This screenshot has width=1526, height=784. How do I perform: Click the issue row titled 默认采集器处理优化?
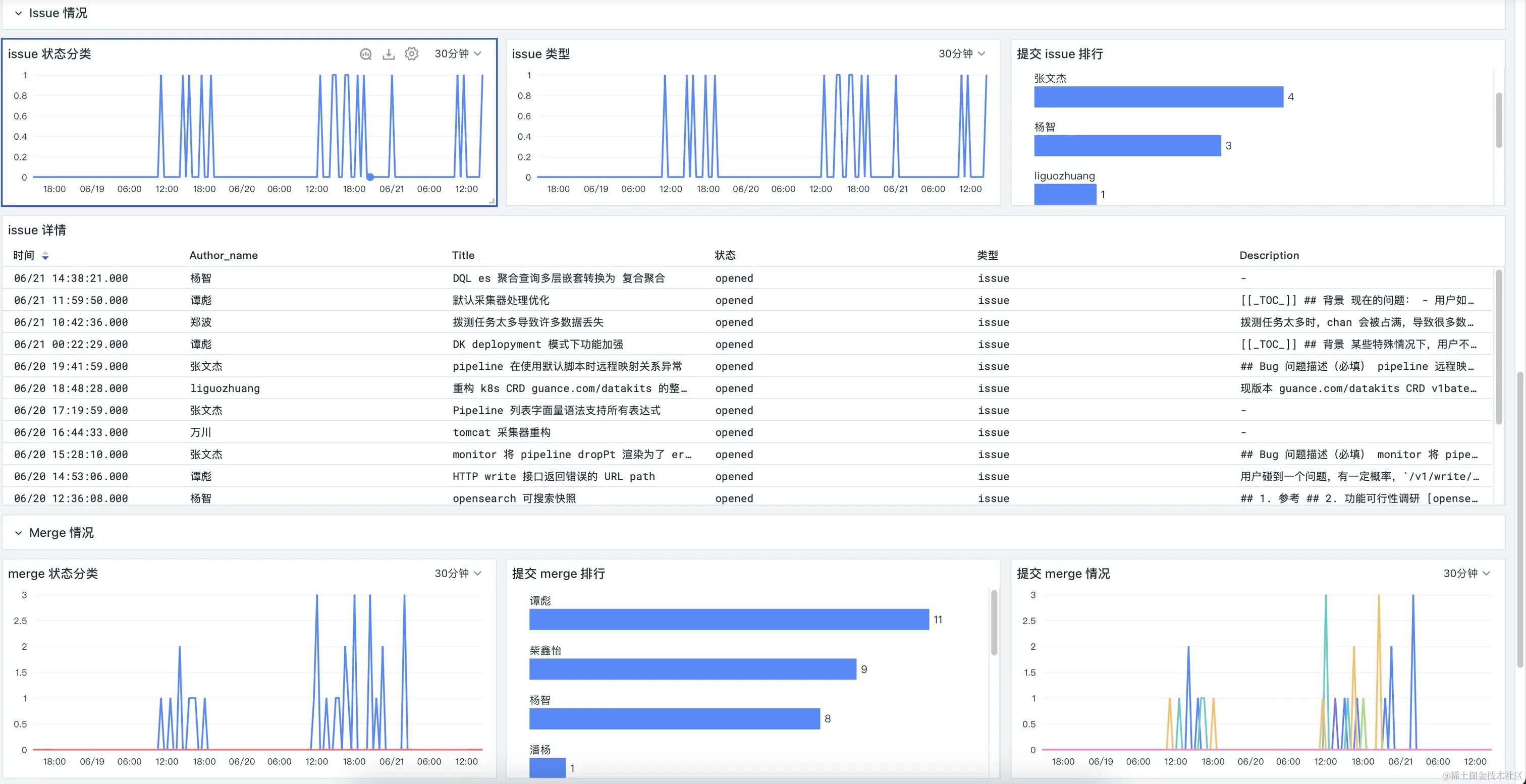[x=501, y=300]
